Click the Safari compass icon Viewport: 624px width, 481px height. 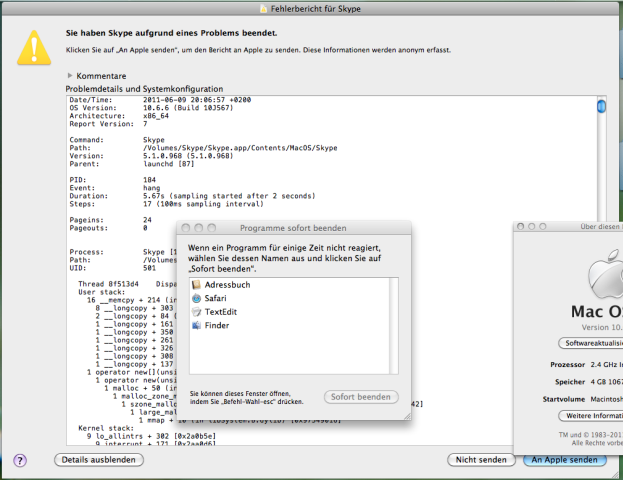196,298
